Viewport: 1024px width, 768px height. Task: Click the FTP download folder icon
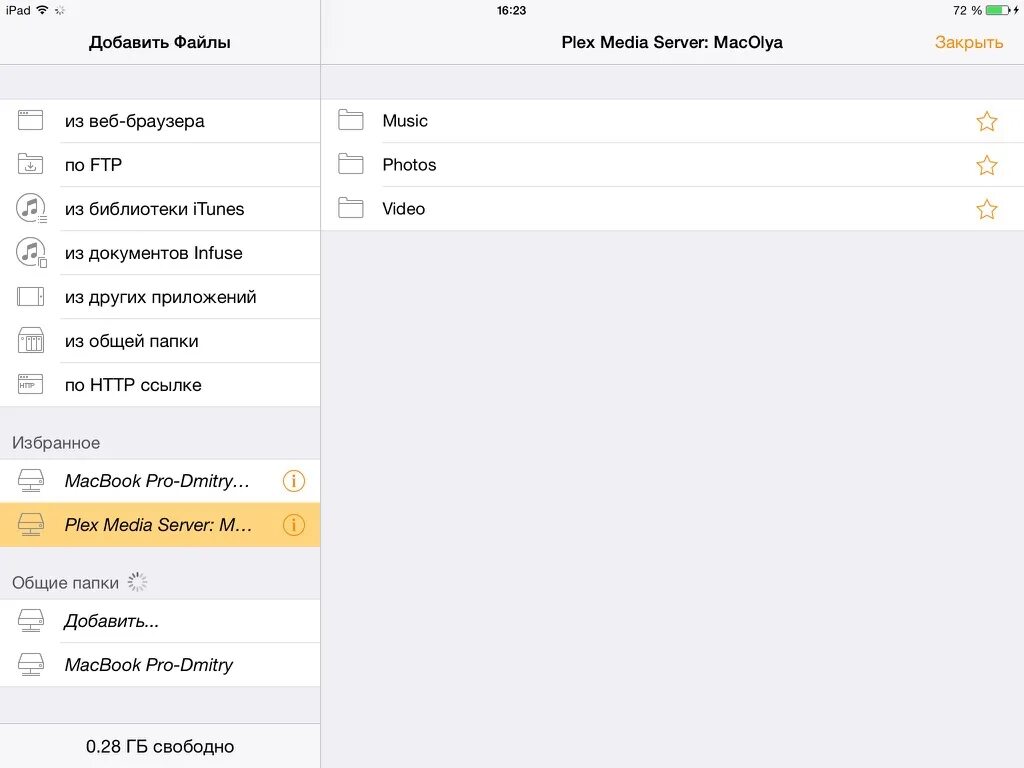coord(30,165)
